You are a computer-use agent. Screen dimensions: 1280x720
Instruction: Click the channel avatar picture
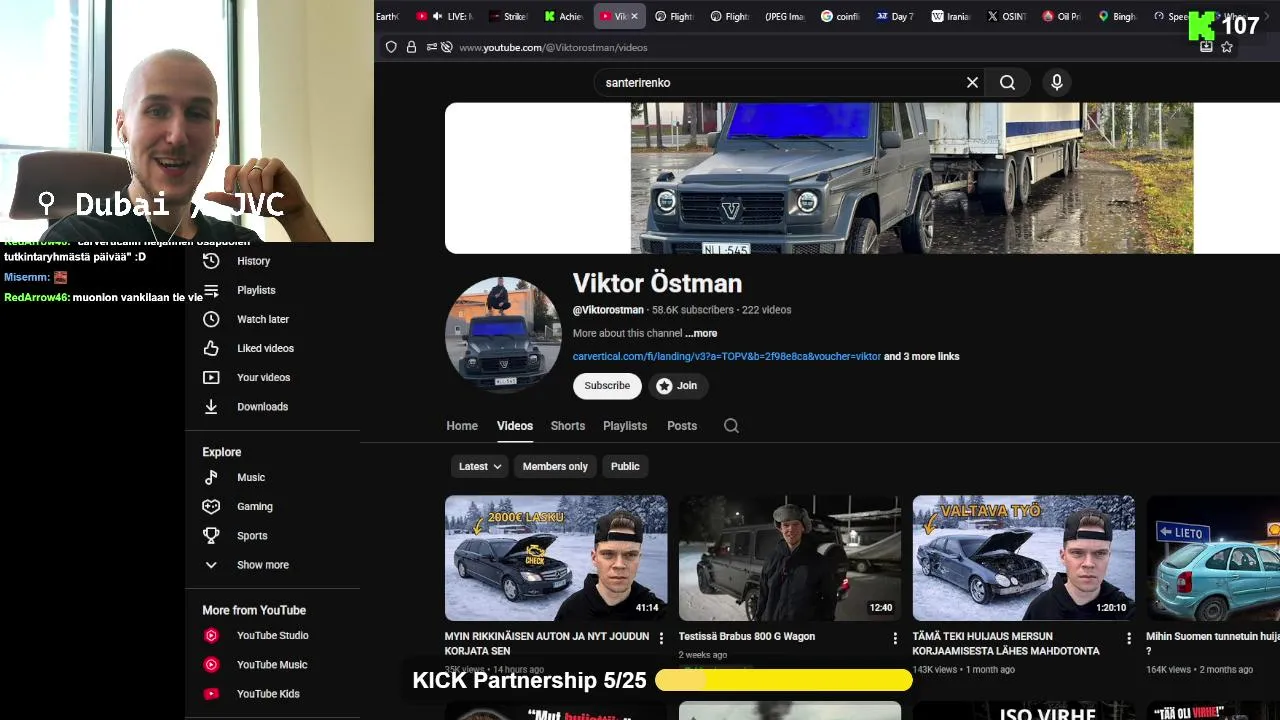503,335
